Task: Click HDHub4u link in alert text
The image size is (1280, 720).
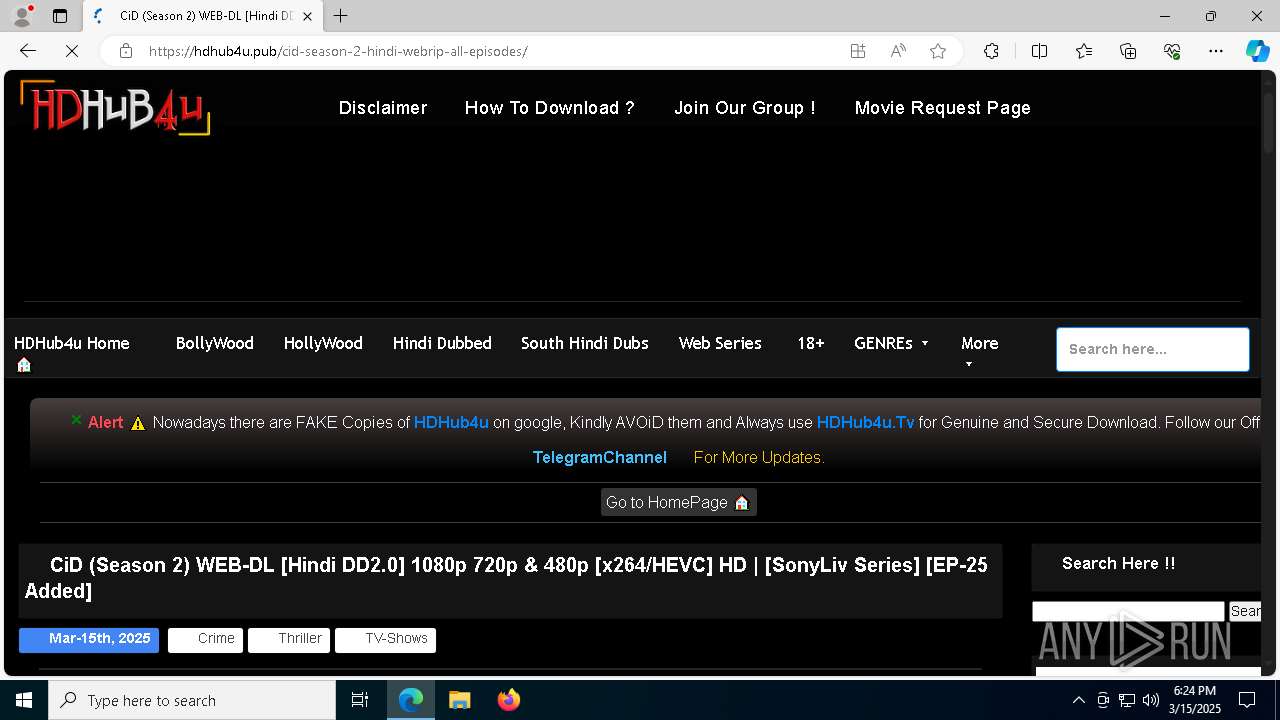Action: [x=451, y=423]
